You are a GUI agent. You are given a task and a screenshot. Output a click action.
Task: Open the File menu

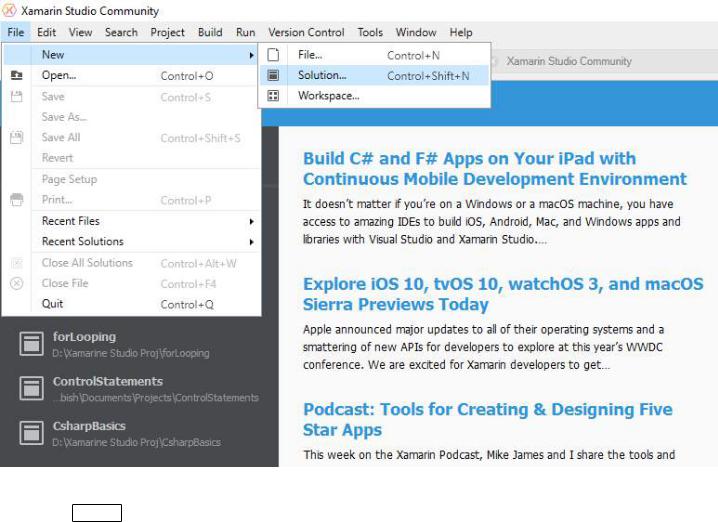point(16,33)
